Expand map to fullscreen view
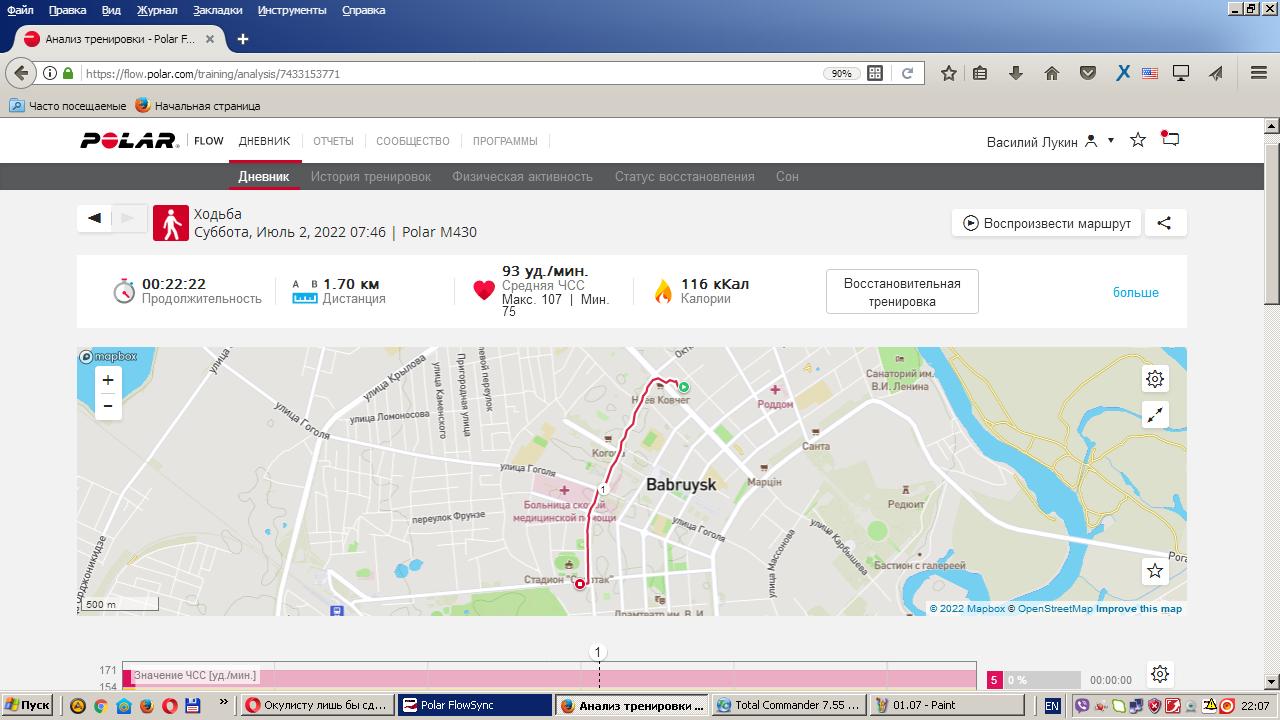1280x720 pixels. point(1155,415)
